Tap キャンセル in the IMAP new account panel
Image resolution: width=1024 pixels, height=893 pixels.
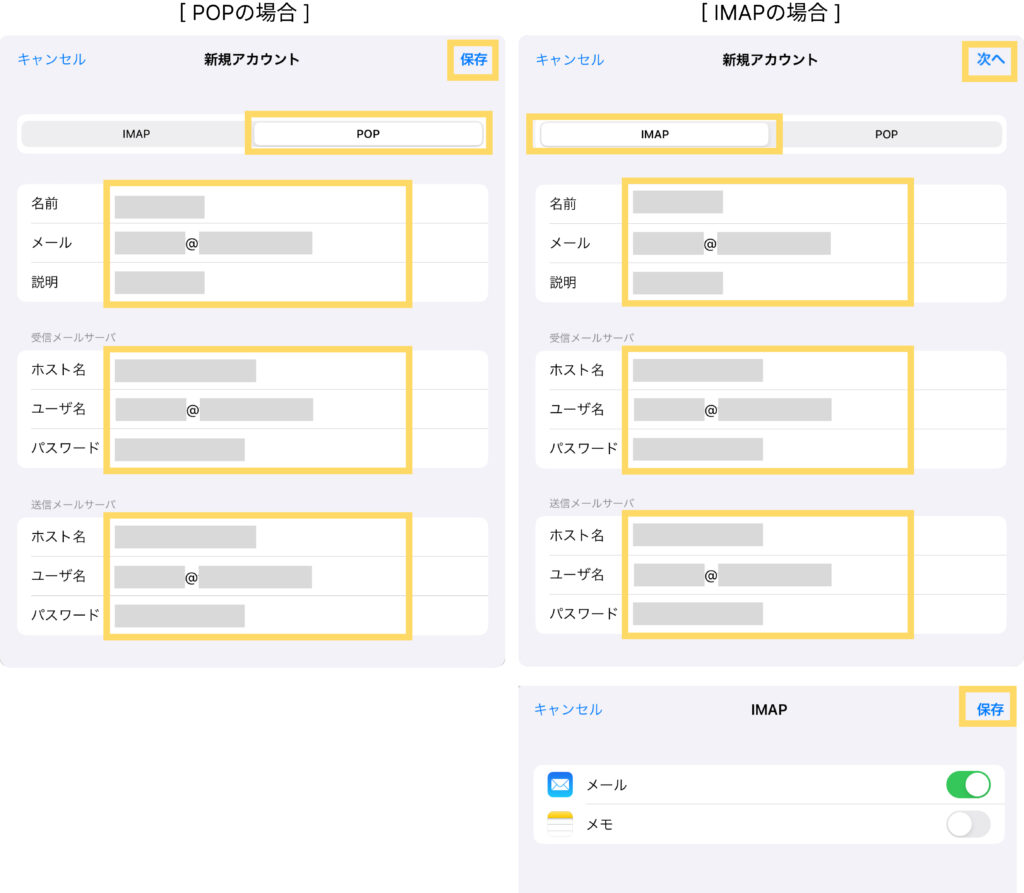tap(570, 59)
